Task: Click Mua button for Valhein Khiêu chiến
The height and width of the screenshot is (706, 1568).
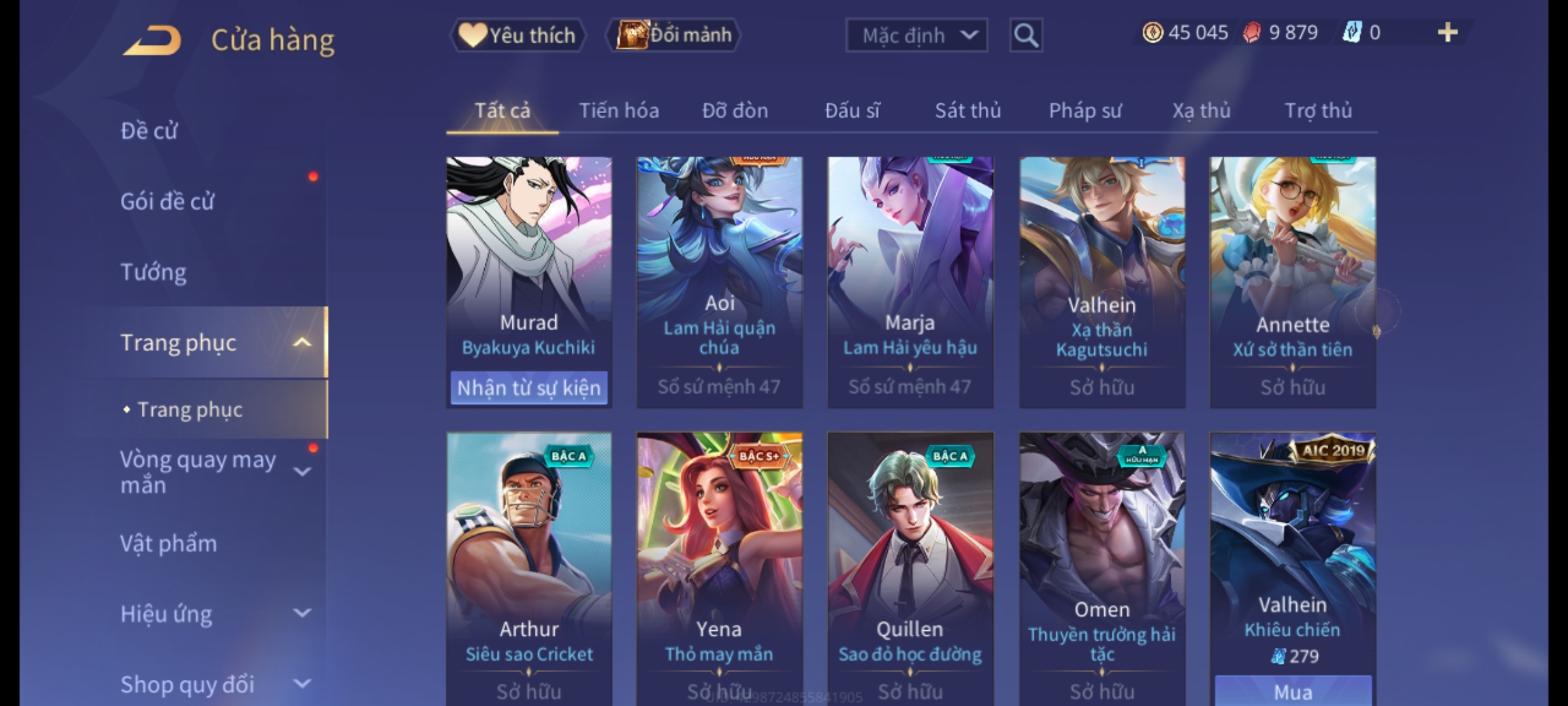Action: [1293, 691]
